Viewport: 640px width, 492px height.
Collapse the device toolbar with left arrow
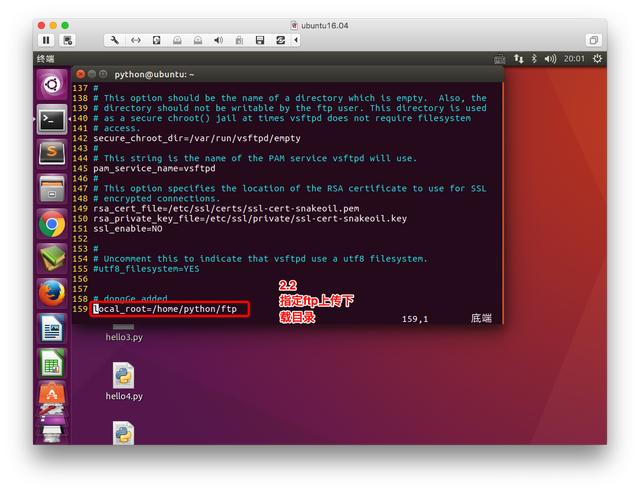coord(296,40)
